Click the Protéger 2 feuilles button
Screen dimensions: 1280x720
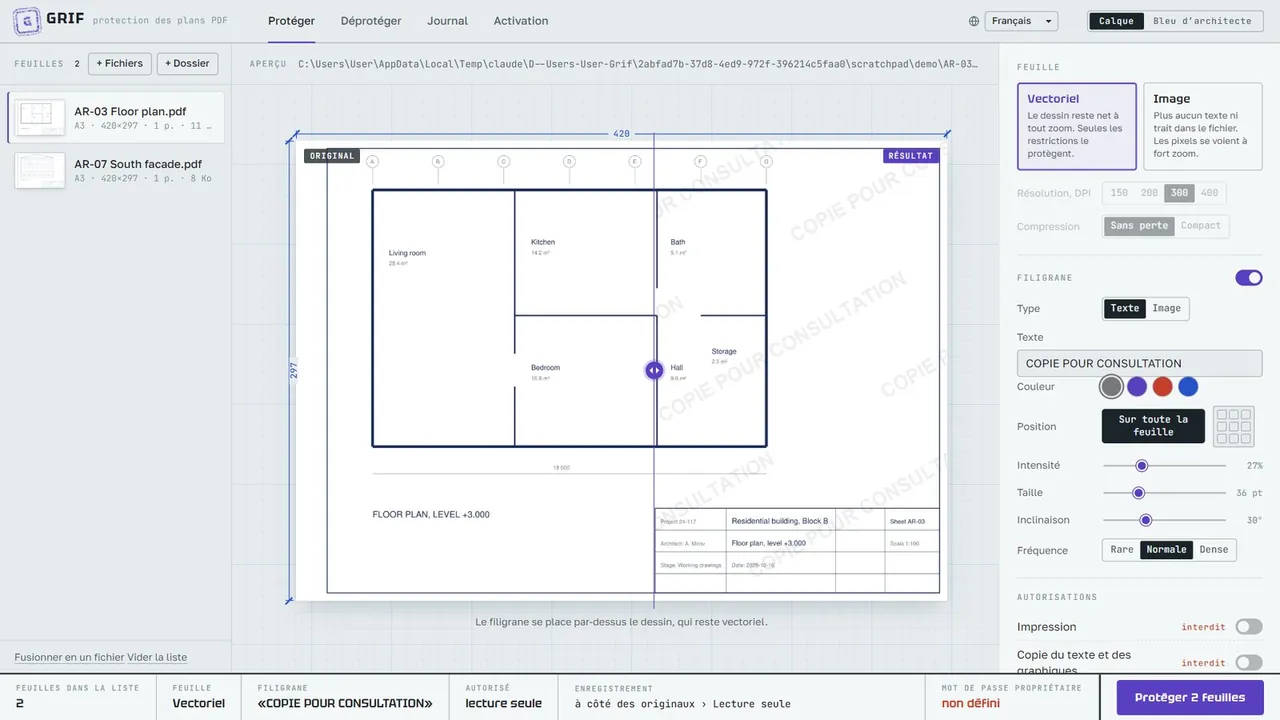(1190, 697)
